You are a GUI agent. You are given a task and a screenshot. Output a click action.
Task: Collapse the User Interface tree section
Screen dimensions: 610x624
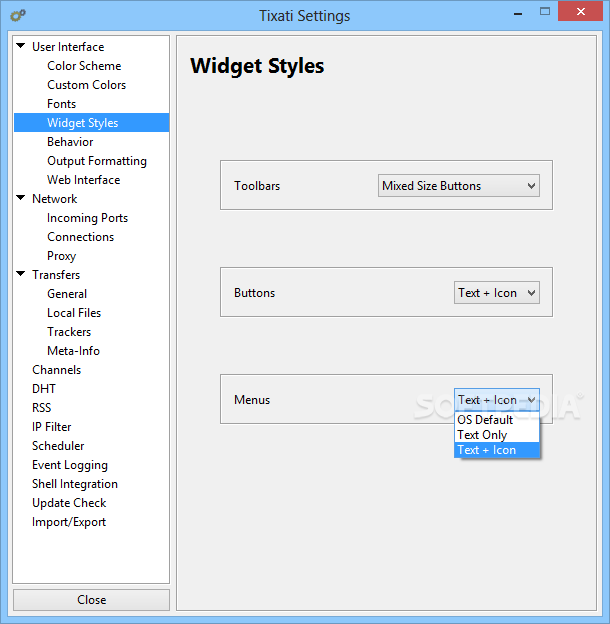tap(21, 45)
